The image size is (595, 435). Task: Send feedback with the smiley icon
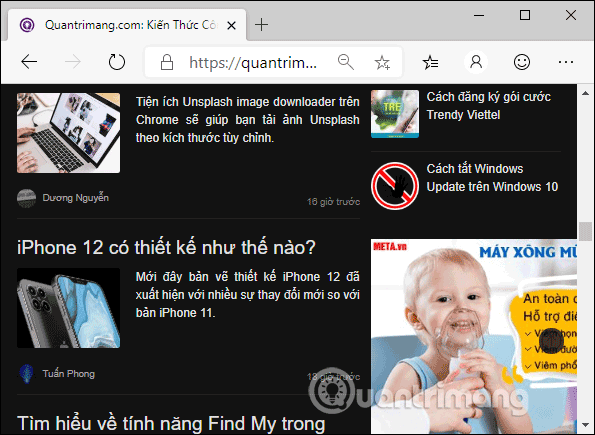tap(522, 62)
